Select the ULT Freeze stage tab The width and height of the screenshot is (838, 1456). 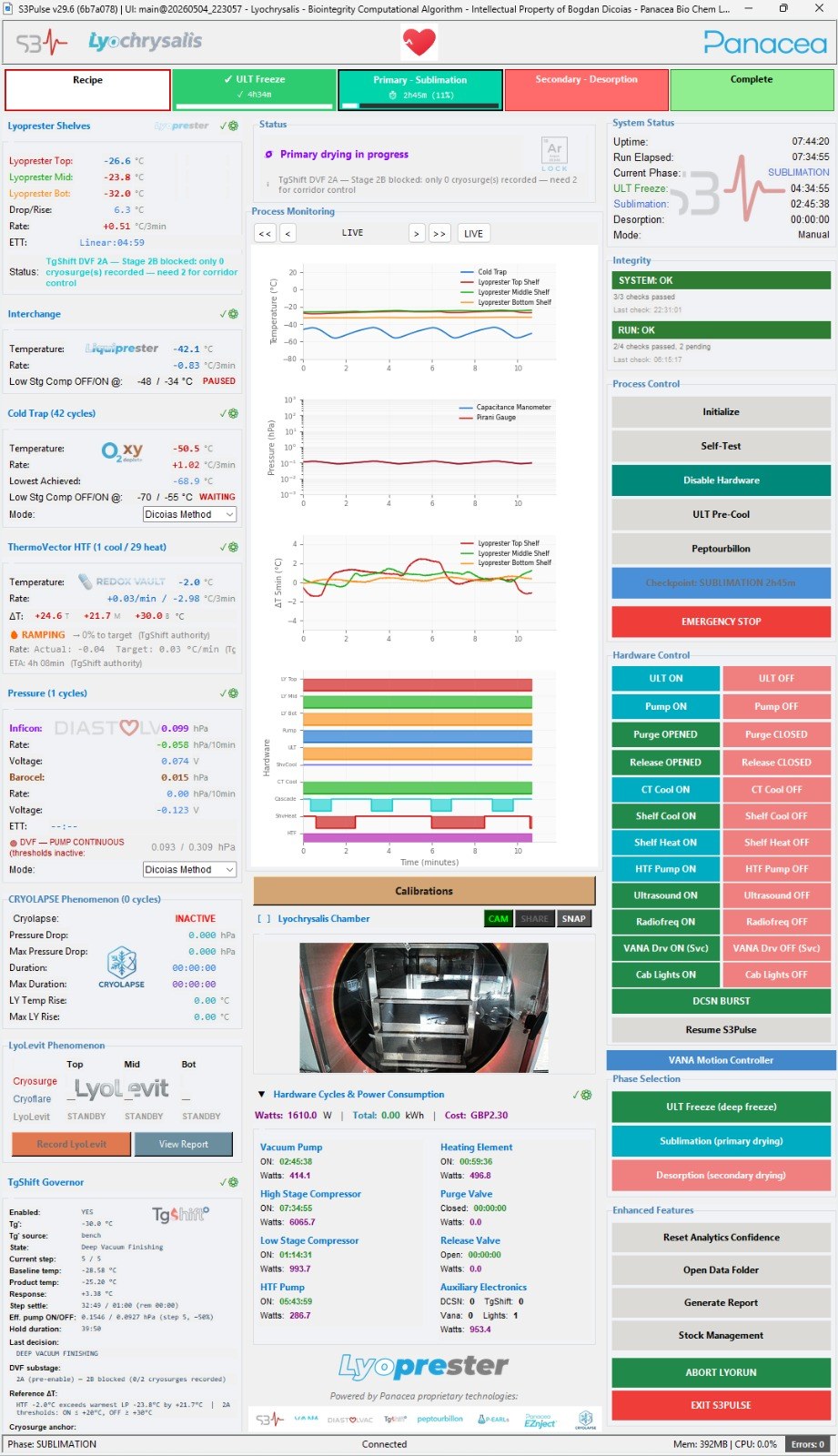point(254,89)
